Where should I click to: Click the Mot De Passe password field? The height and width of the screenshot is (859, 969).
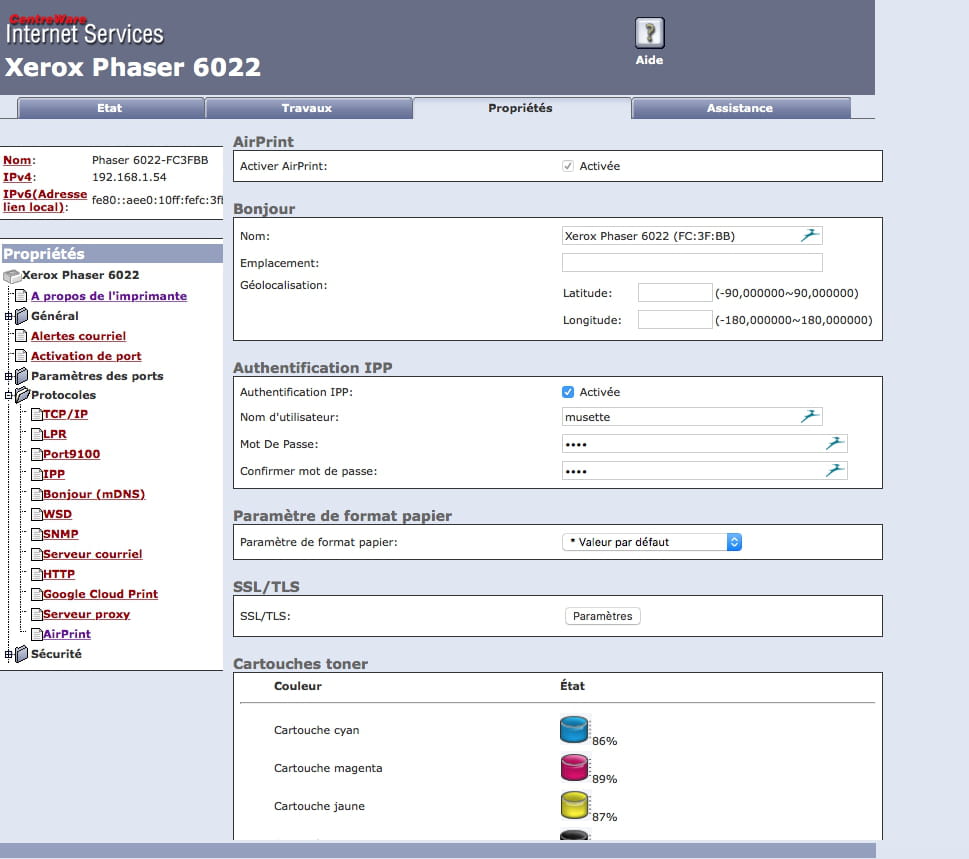[705, 444]
